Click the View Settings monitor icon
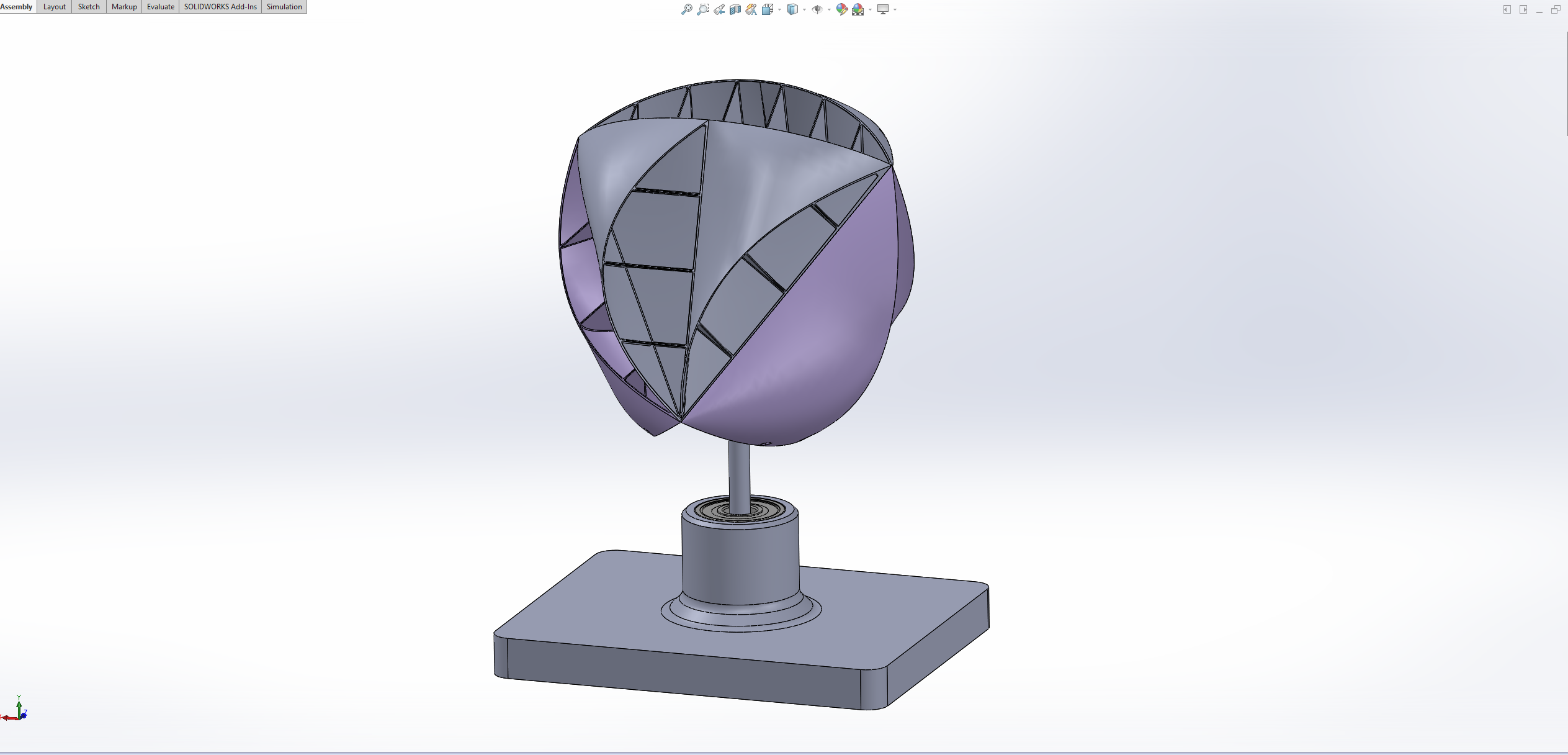 883,9
